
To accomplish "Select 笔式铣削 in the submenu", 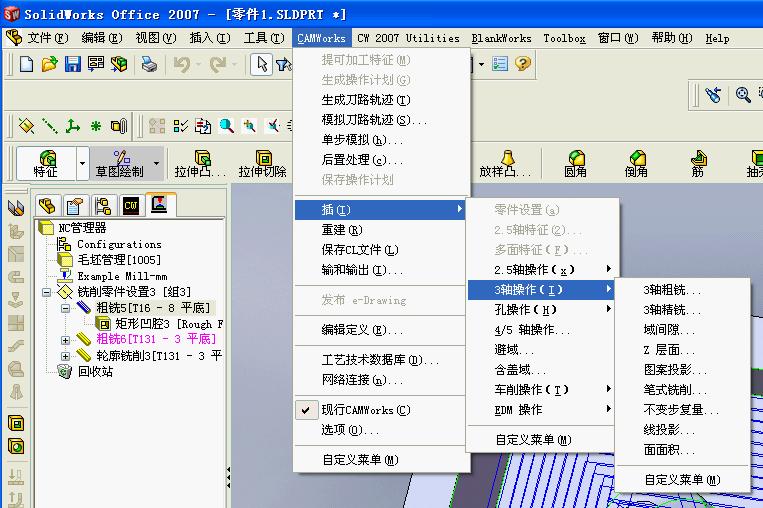I will tap(682, 390).
